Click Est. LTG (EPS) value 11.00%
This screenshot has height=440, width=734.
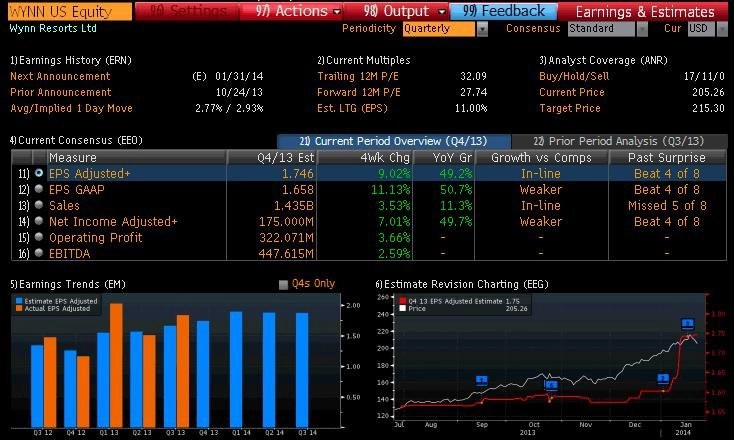(471, 108)
